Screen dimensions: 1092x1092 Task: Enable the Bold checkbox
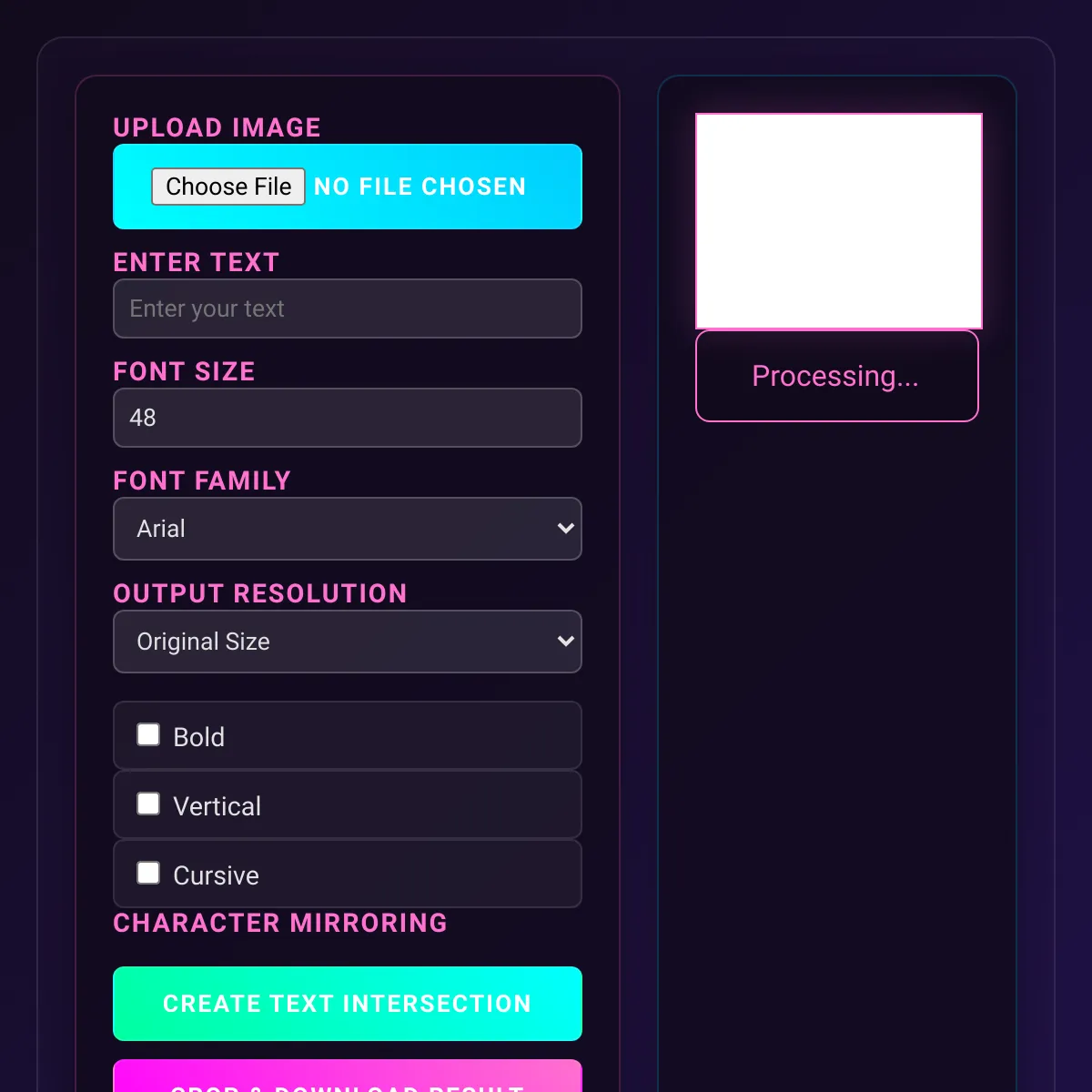point(148,734)
